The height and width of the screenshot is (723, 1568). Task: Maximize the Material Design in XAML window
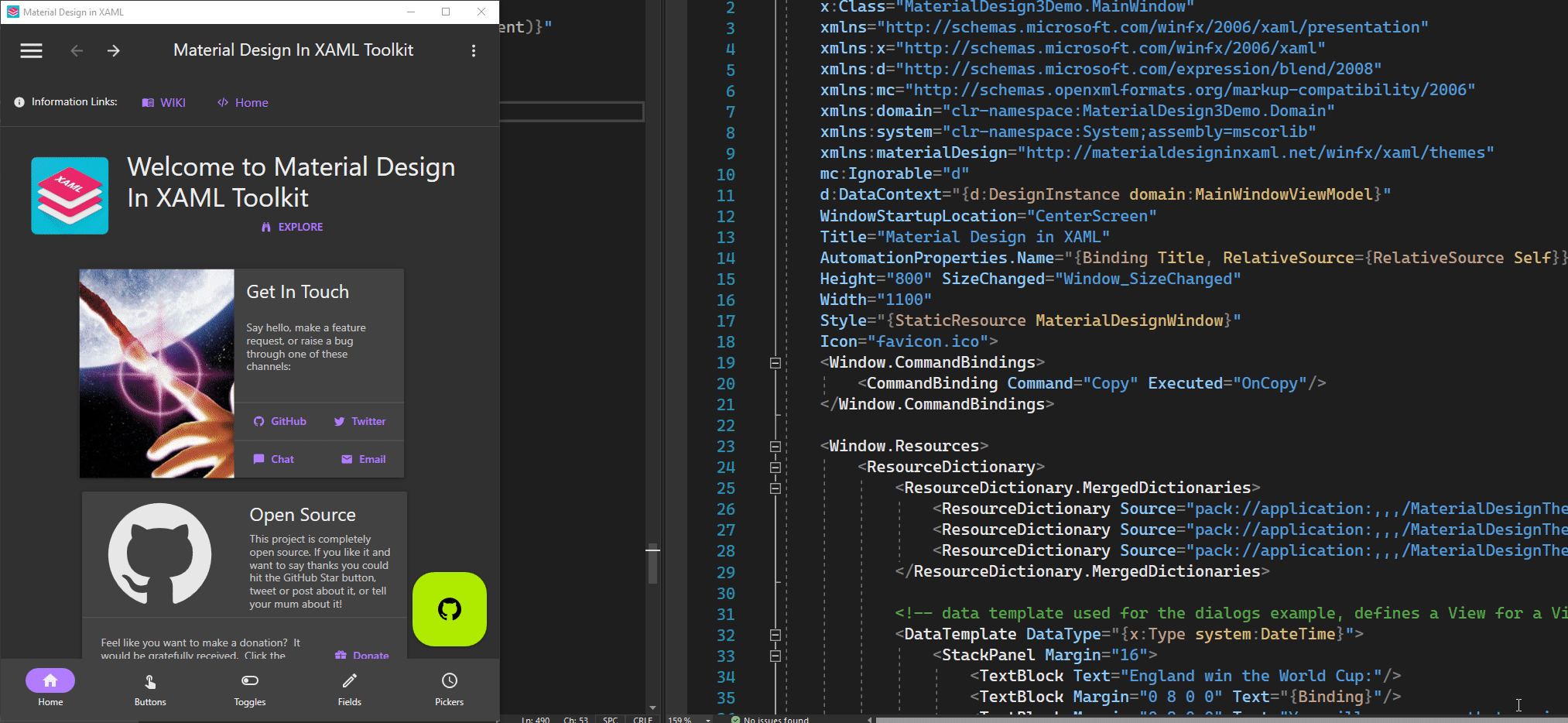point(446,12)
